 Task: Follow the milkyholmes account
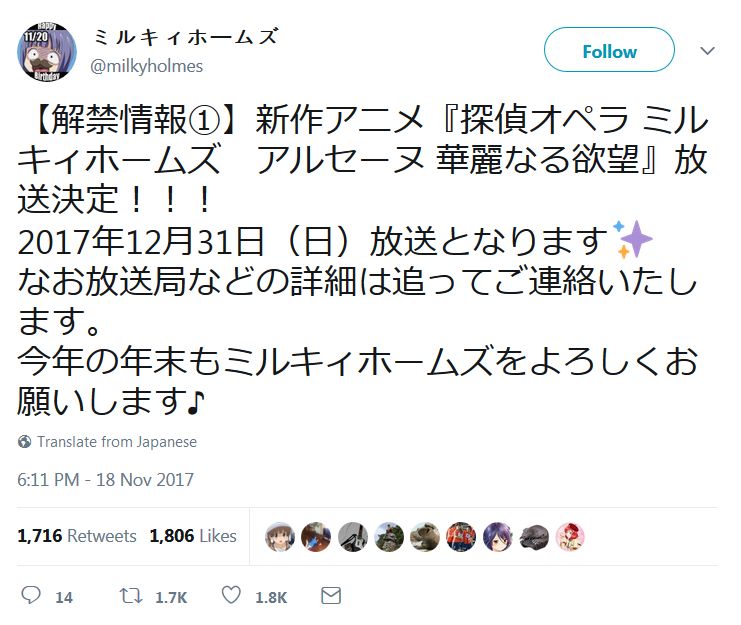pyautogui.click(x=609, y=50)
